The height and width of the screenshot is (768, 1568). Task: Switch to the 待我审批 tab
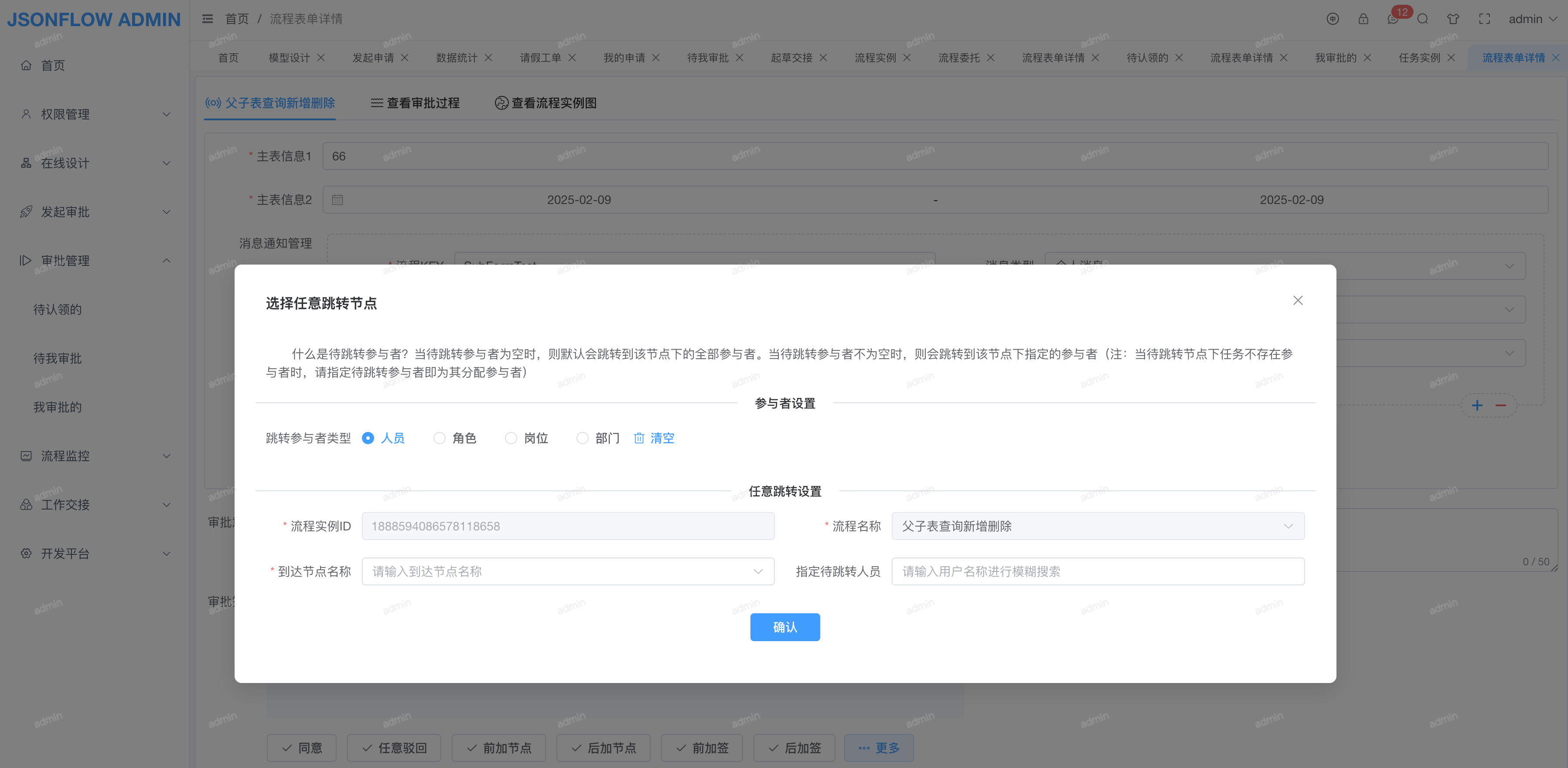707,58
